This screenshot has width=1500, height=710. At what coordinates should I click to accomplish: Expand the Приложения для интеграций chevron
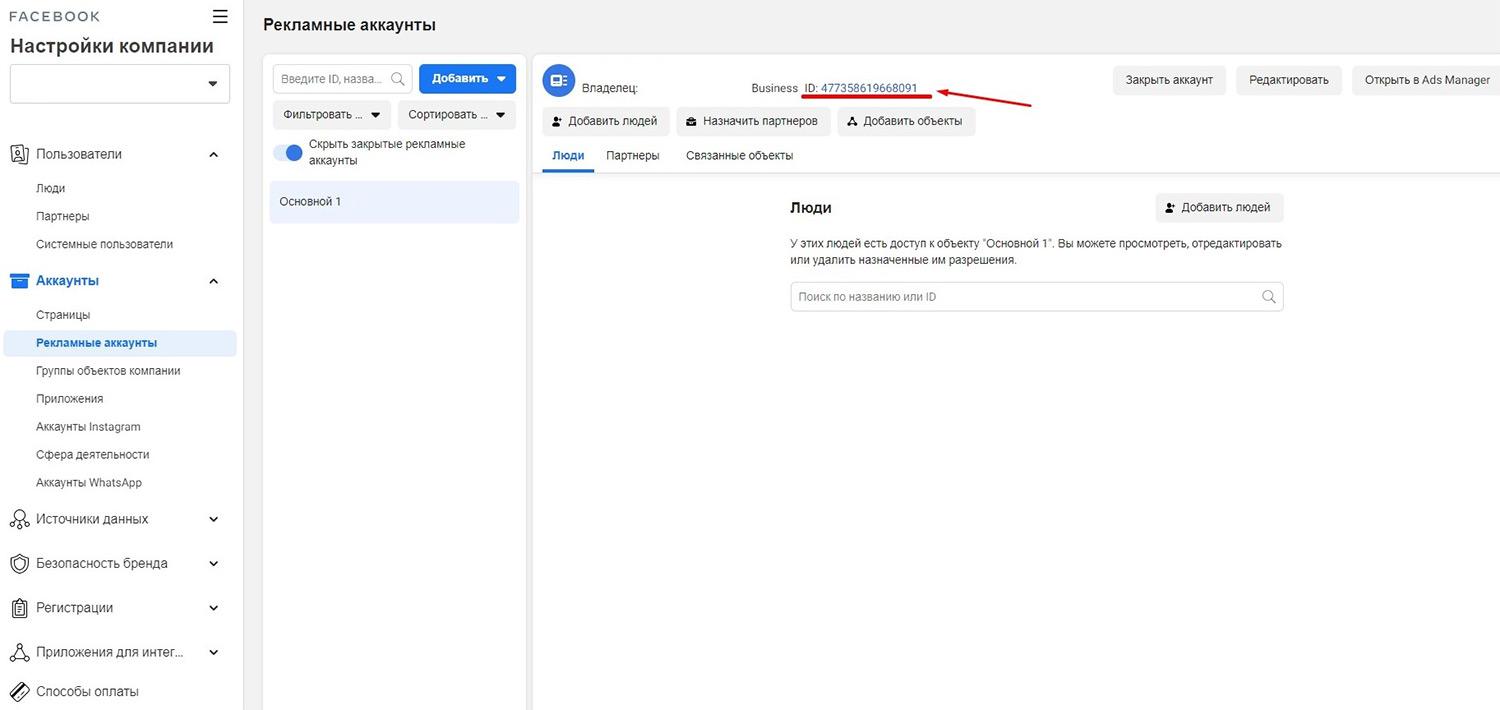point(213,652)
